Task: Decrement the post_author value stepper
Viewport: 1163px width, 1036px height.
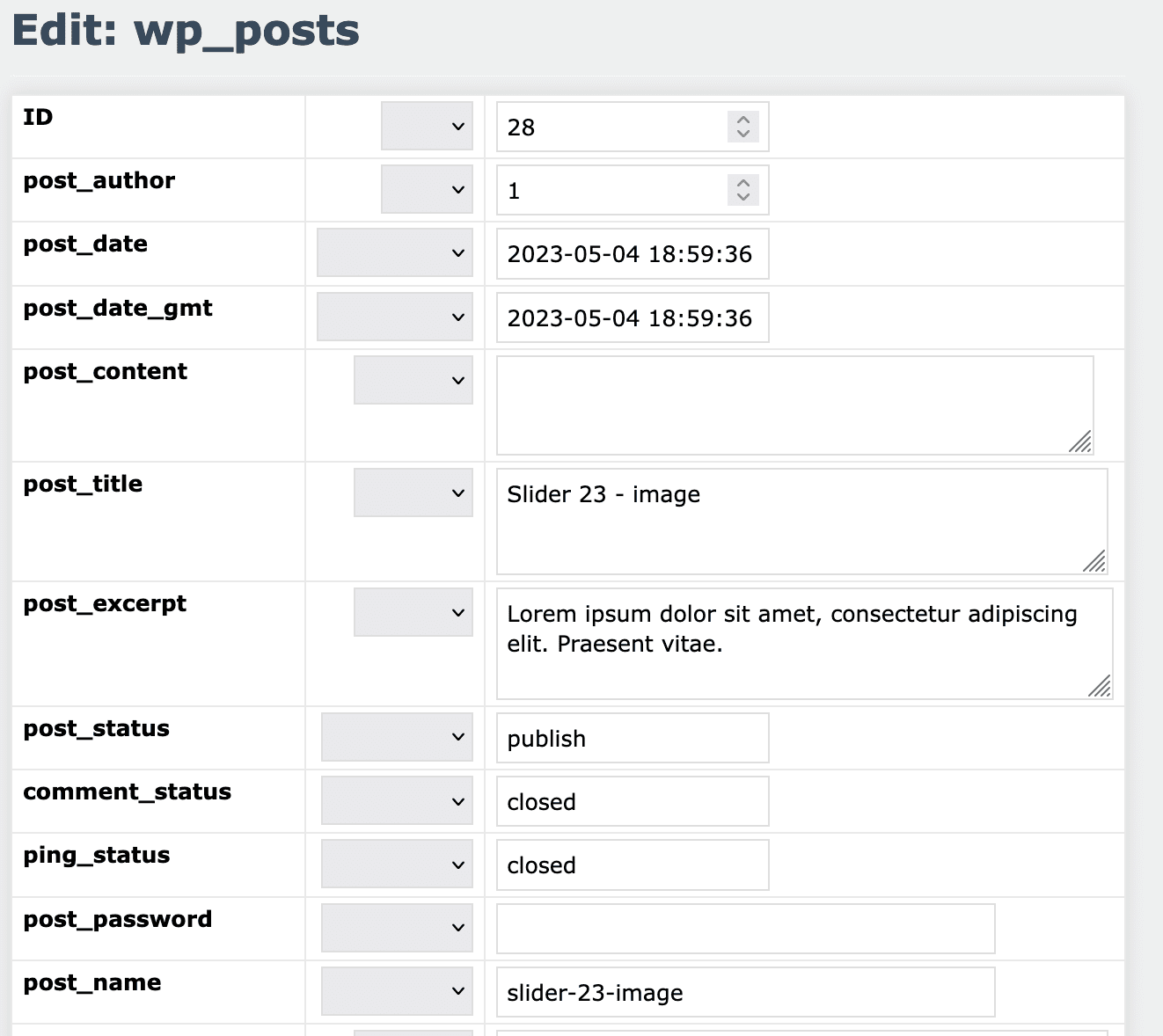Action: pyautogui.click(x=742, y=197)
